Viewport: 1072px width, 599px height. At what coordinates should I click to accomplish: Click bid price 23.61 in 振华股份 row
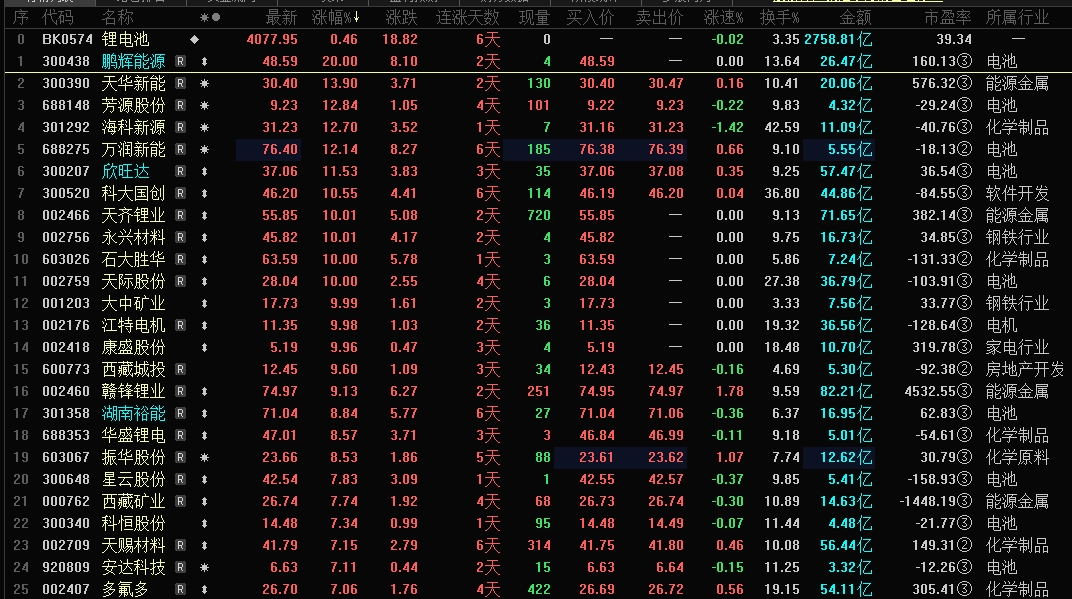(597, 457)
